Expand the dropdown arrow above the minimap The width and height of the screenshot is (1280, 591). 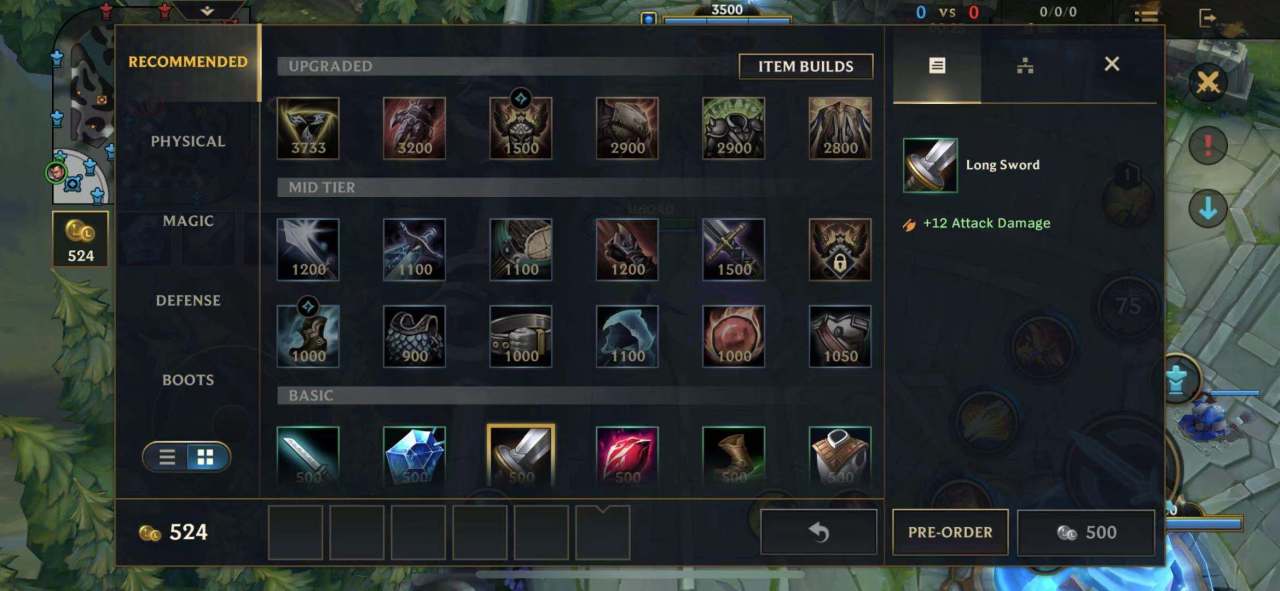(208, 11)
